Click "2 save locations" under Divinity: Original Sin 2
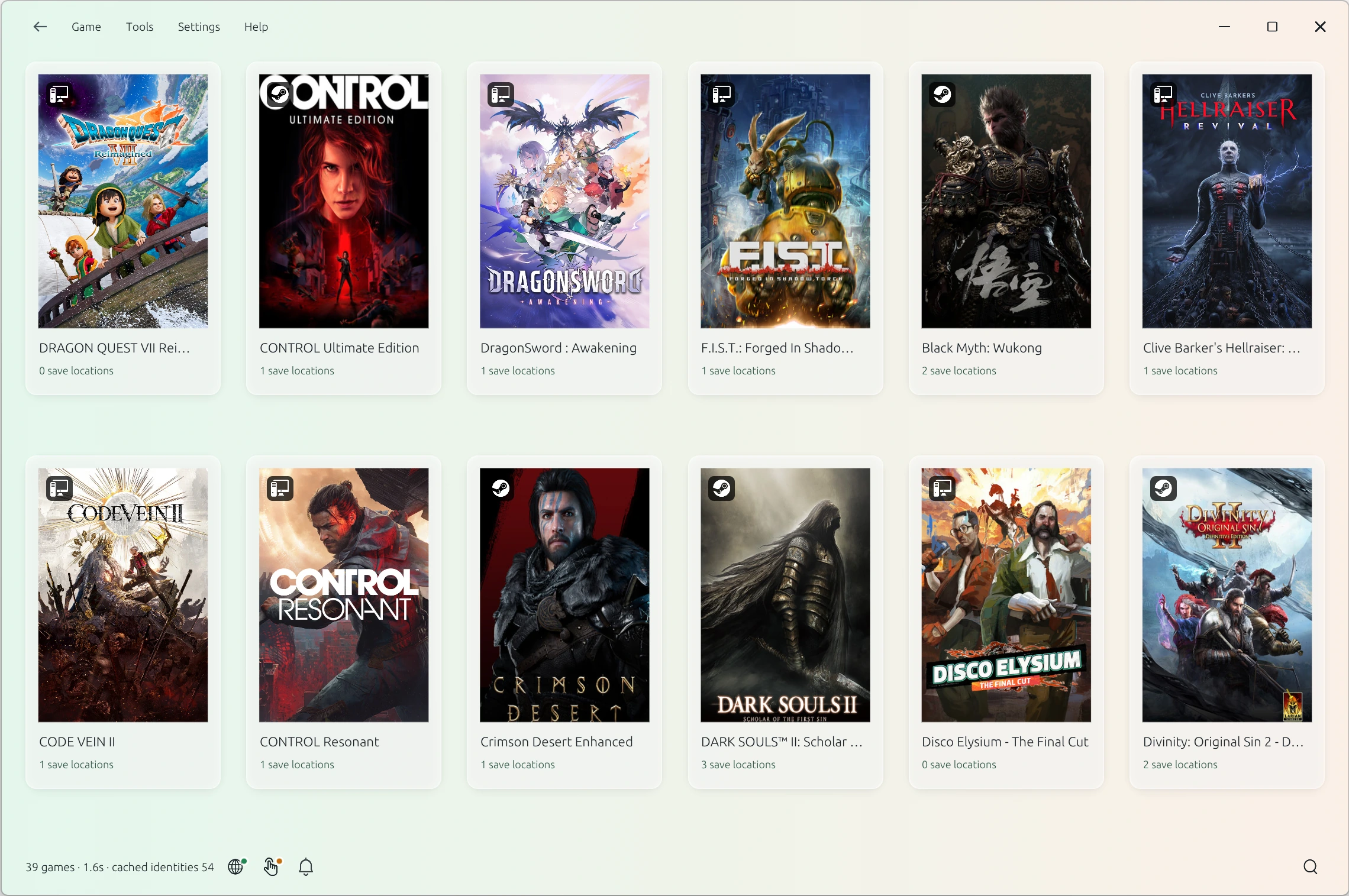The width and height of the screenshot is (1349, 896). 1180,765
